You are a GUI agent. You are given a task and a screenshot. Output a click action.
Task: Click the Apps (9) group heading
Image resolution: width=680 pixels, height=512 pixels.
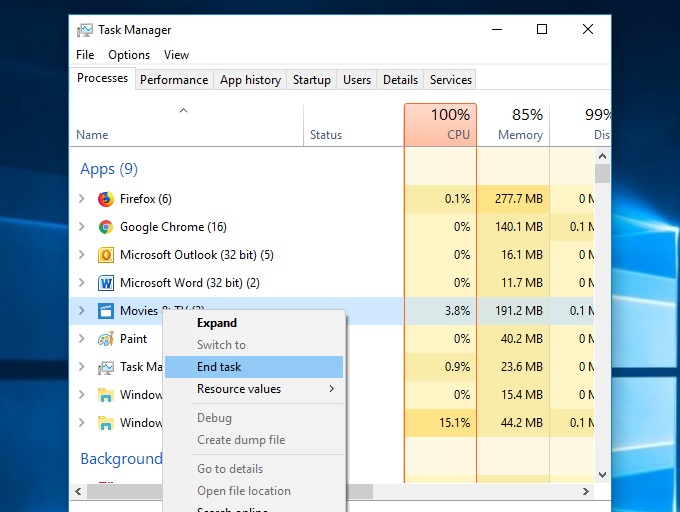pos(109,169)
